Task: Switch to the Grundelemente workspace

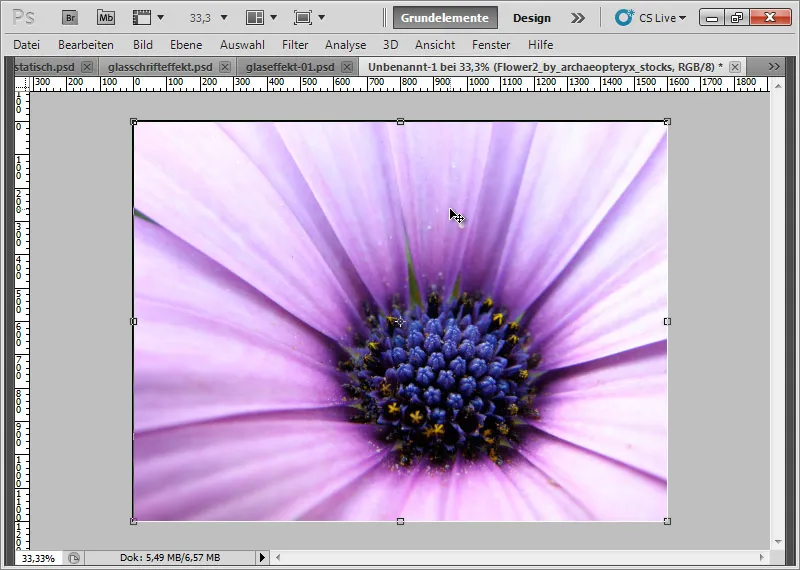Action: click(x=445, y=18)
